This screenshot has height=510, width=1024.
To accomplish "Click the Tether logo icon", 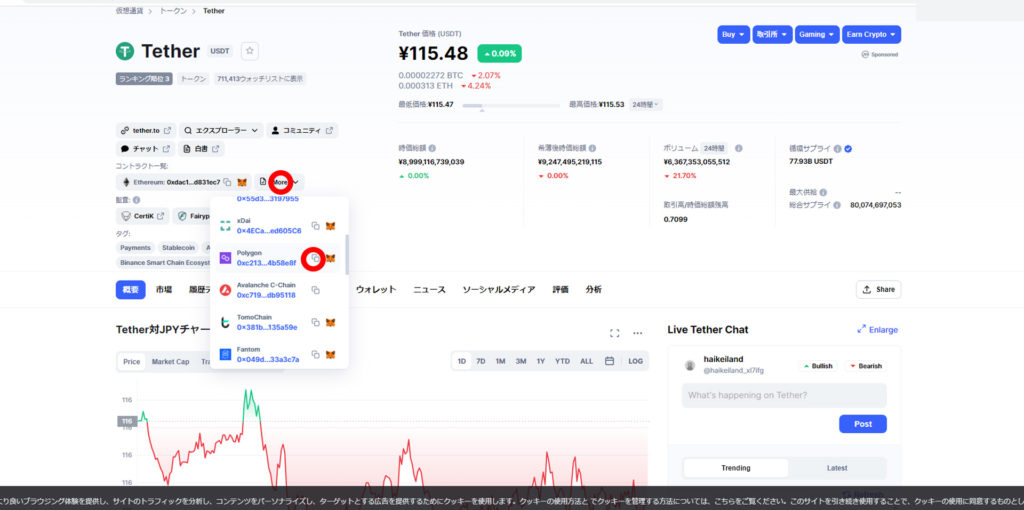I will [125, 51].
